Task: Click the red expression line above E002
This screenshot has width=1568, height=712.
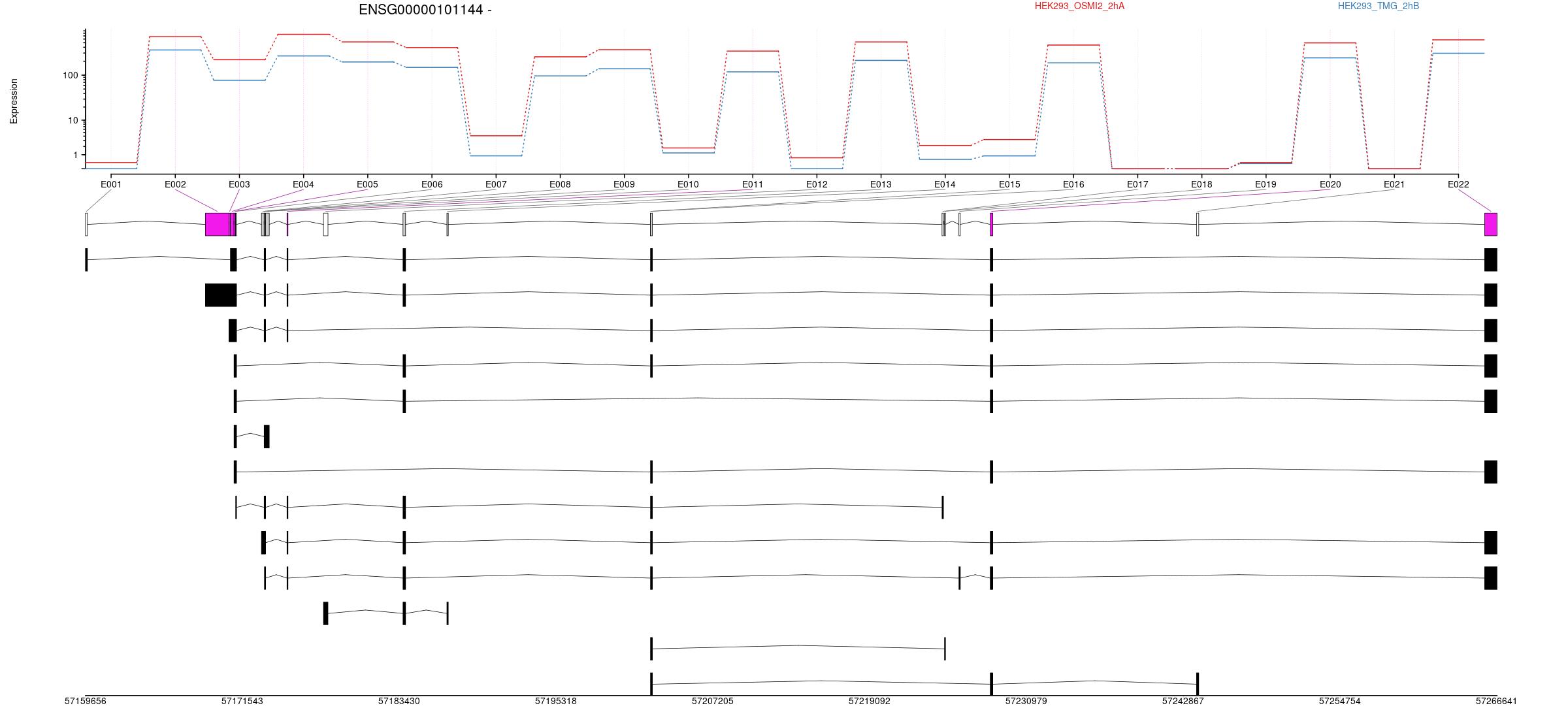Action: tap(175, 37)
